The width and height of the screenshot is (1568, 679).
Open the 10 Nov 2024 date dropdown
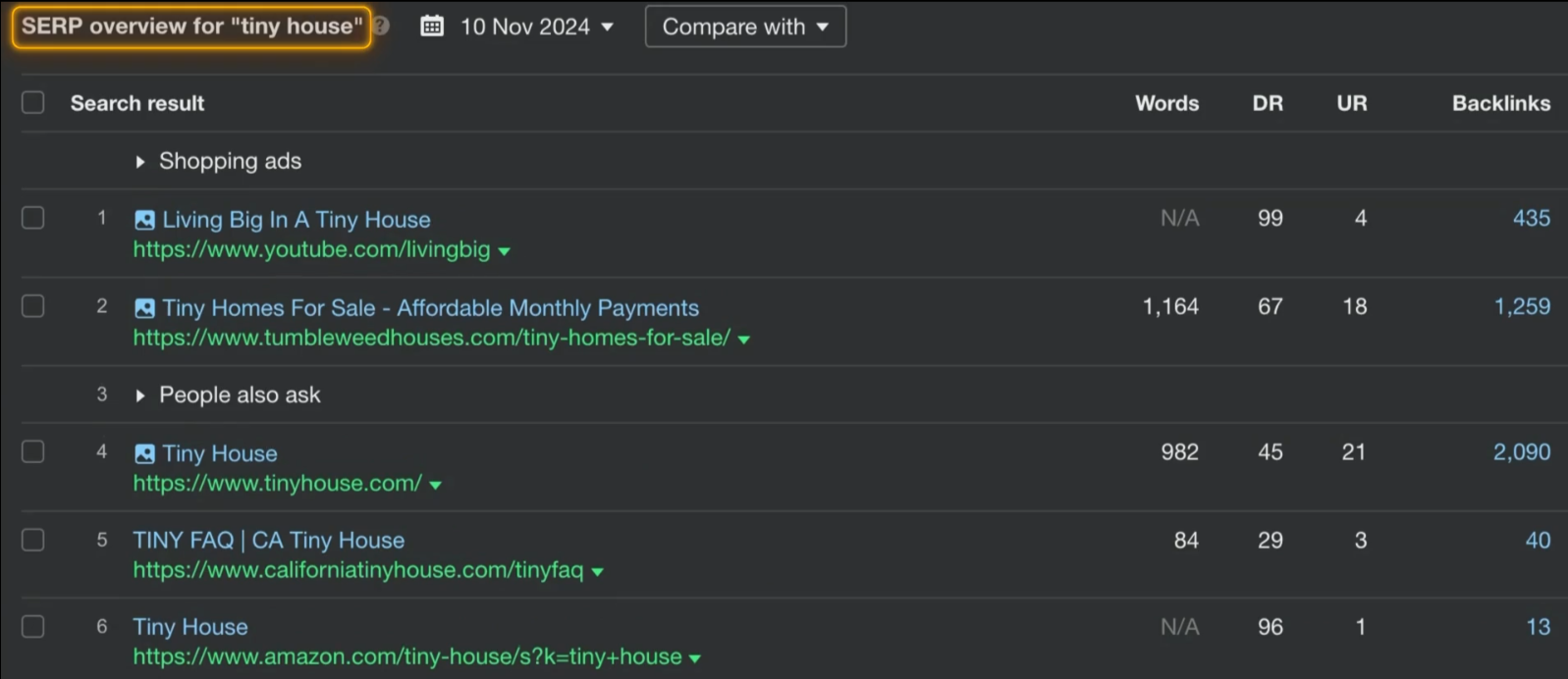(x=537, y=26)
